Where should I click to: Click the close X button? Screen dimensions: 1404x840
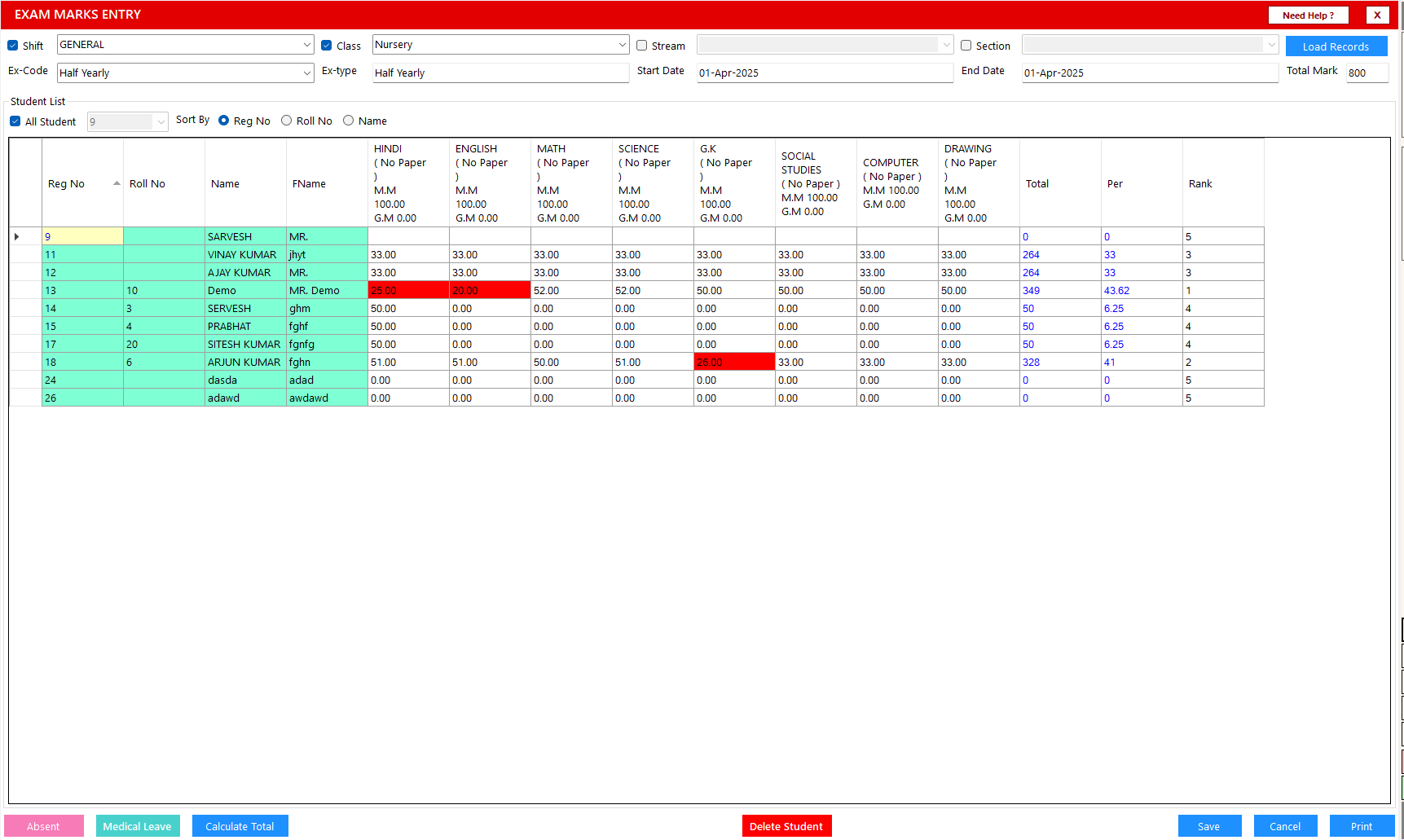click(x=1377, y=15)
